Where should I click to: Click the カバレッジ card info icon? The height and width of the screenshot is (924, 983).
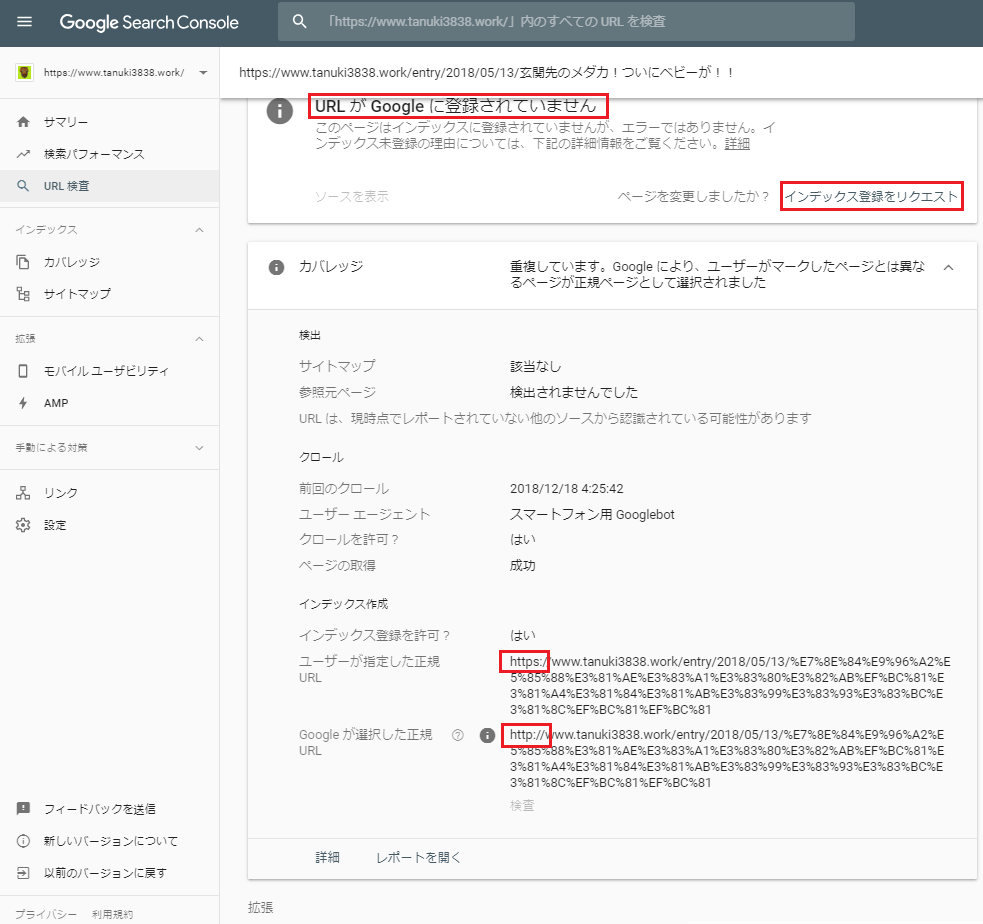point(276,268)
